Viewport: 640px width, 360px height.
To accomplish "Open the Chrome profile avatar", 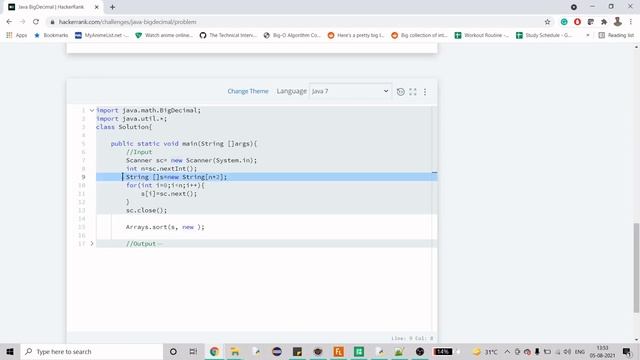I will pos(618,22).
